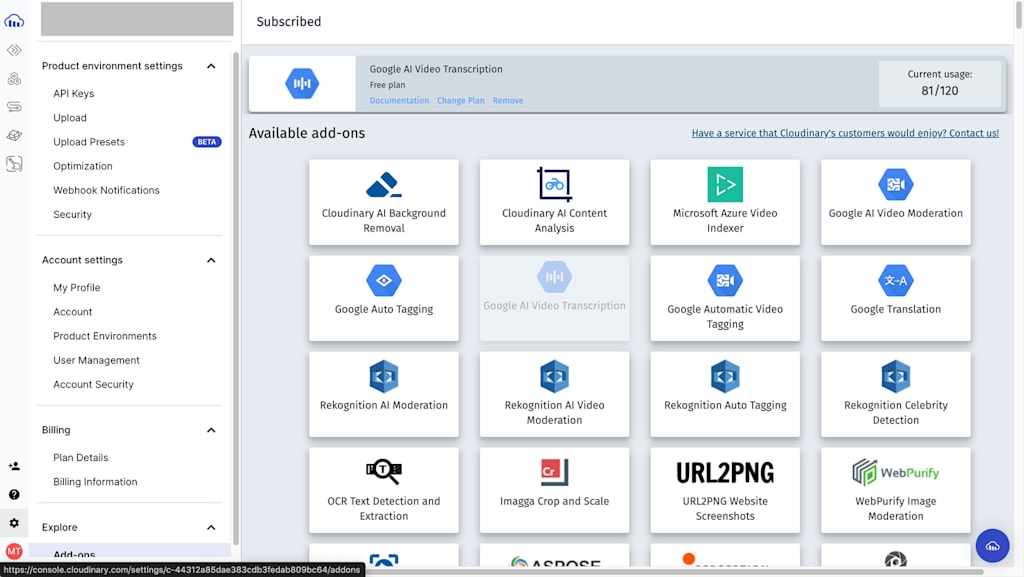The image size is (1024, 577).
Task: Open Rekognition AI Video Moderation add-on
Action: click(x=554, y=394)
